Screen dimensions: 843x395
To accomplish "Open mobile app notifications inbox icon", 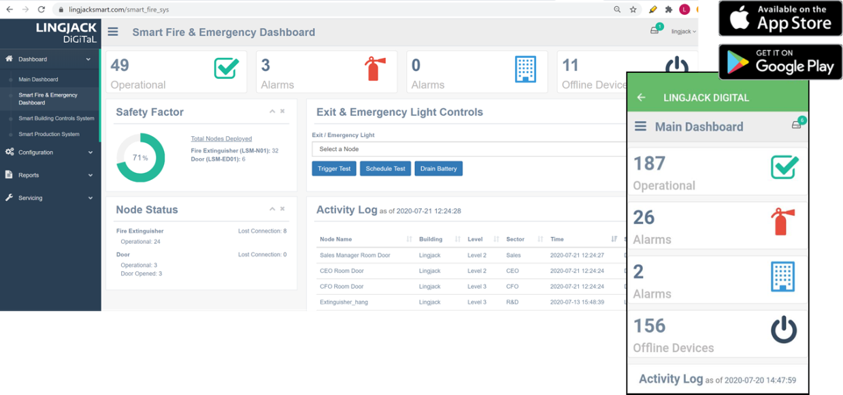I will (796, 125).
